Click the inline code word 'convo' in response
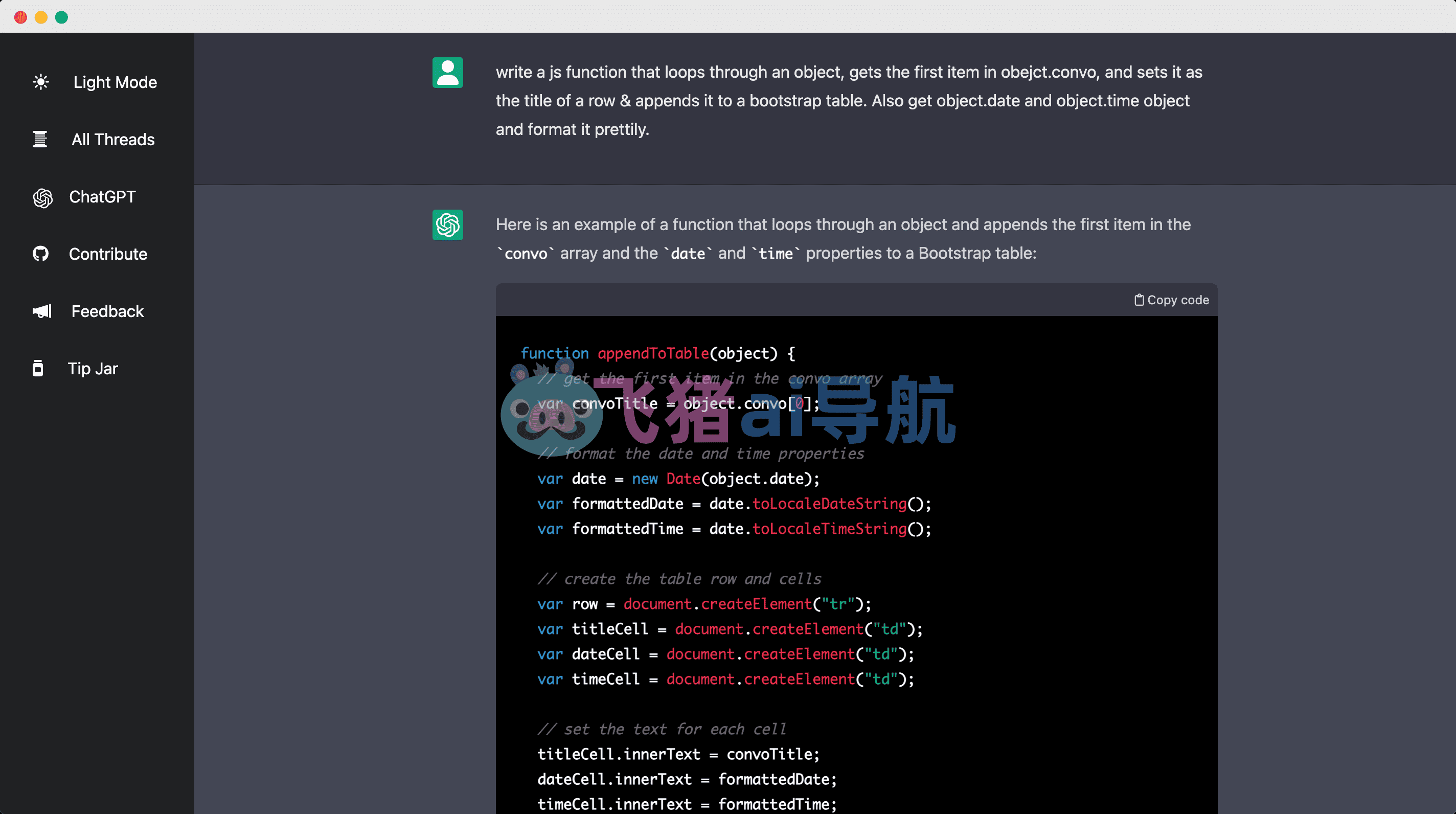The width and height of the screenshot is (1456, 814). 526,254
